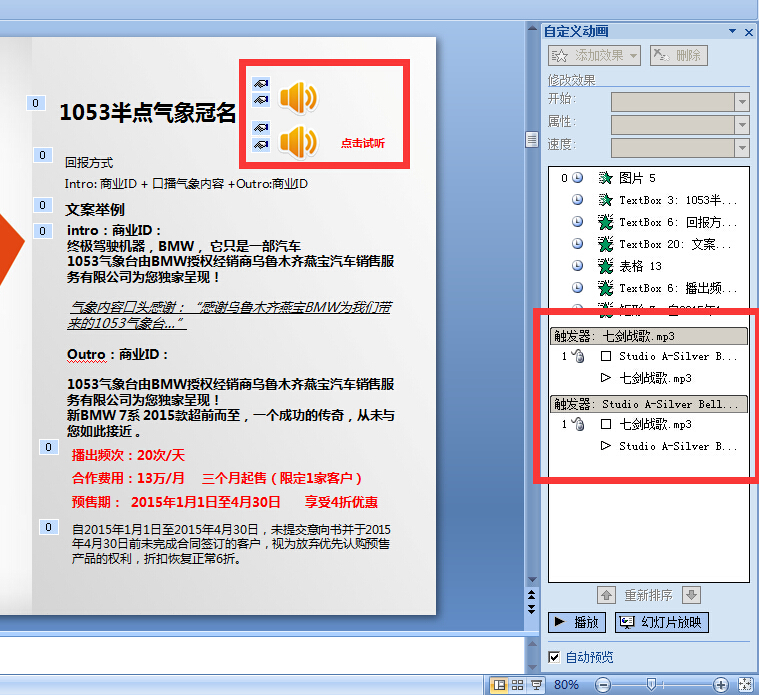Click the text 享受4折优惠
The width and height of the screenshot is (759, 695).
[341, 502]
